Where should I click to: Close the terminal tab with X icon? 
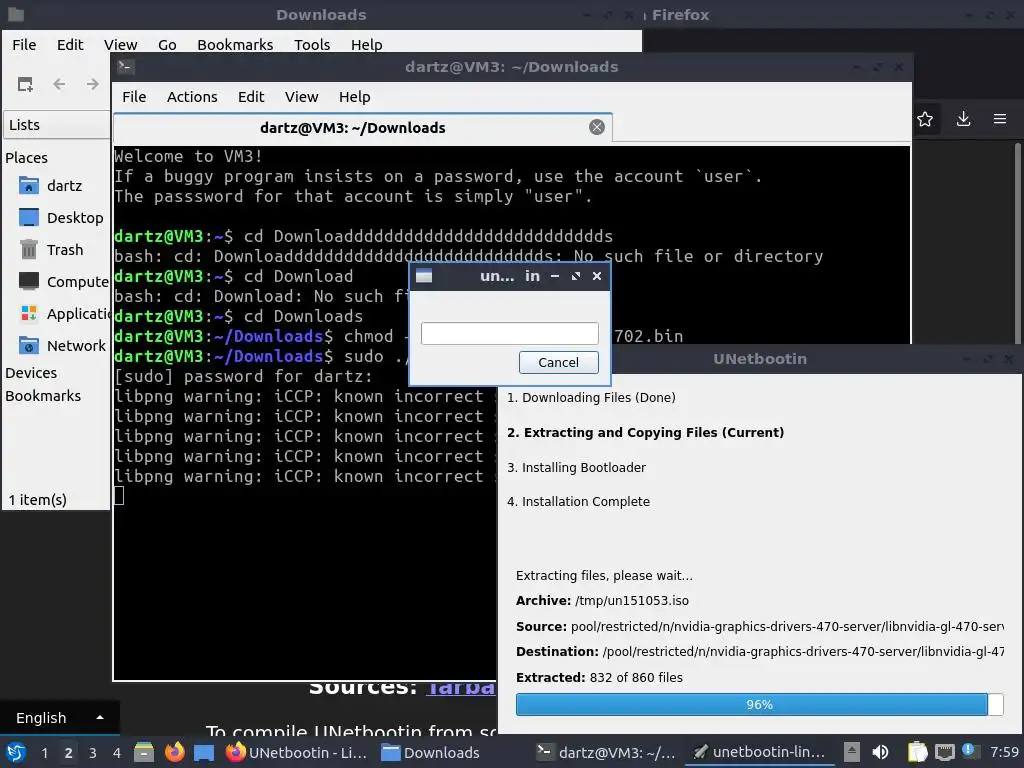(x=596, y=127)
